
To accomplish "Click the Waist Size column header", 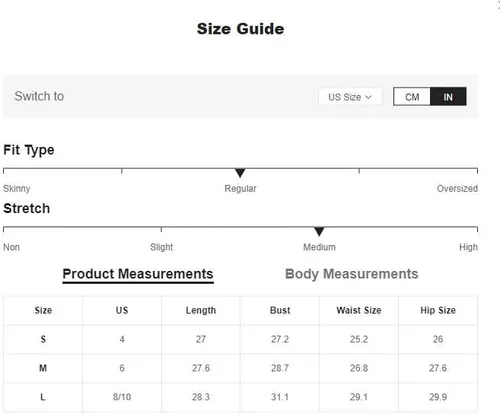I will (x=359, y=310).
